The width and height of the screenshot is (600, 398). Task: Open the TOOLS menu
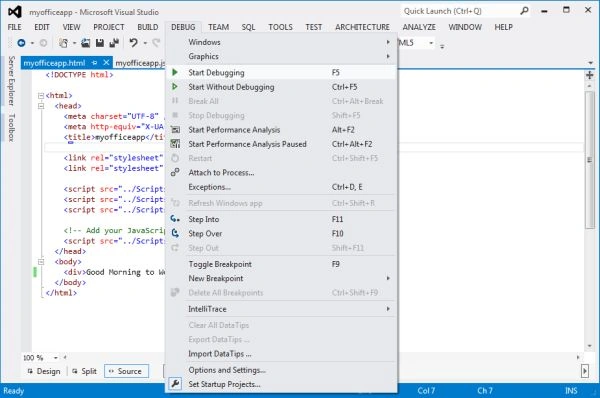[280, 27]
